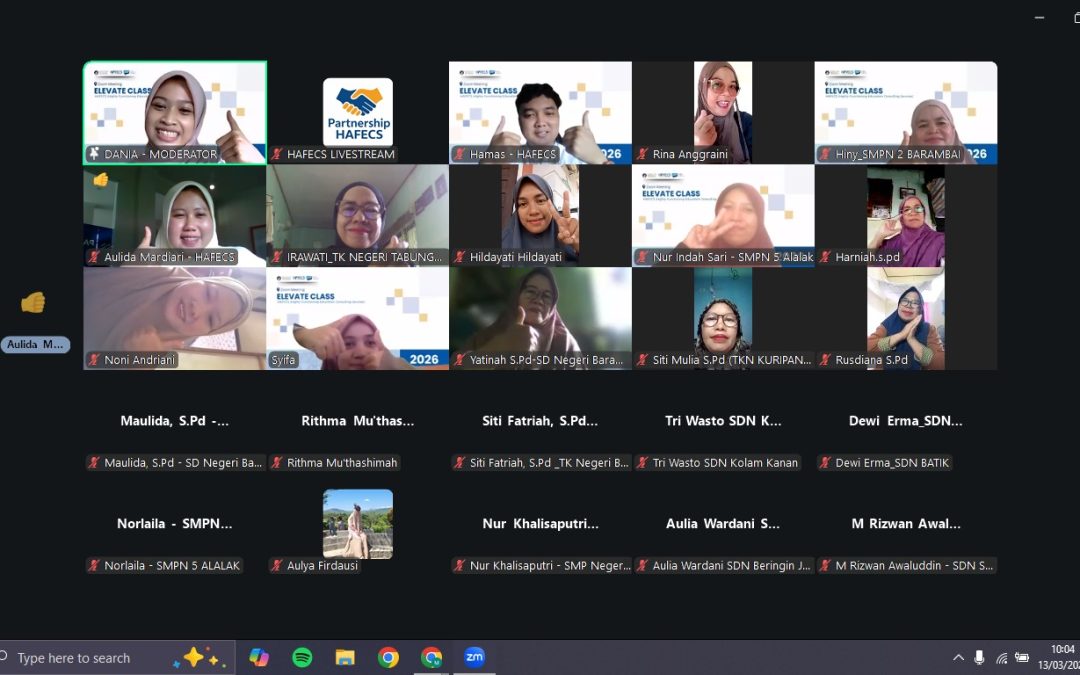Click the 'Yatinah S.Pd-SD Negeri Bara...' name label

(x=546, y=360)
